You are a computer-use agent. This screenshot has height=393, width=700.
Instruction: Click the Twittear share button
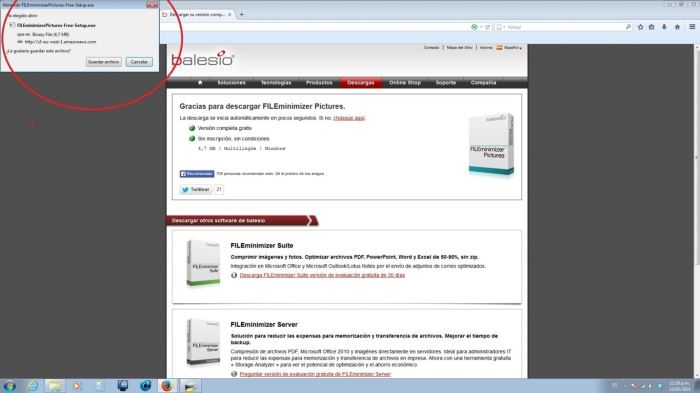tap(196, 189)
